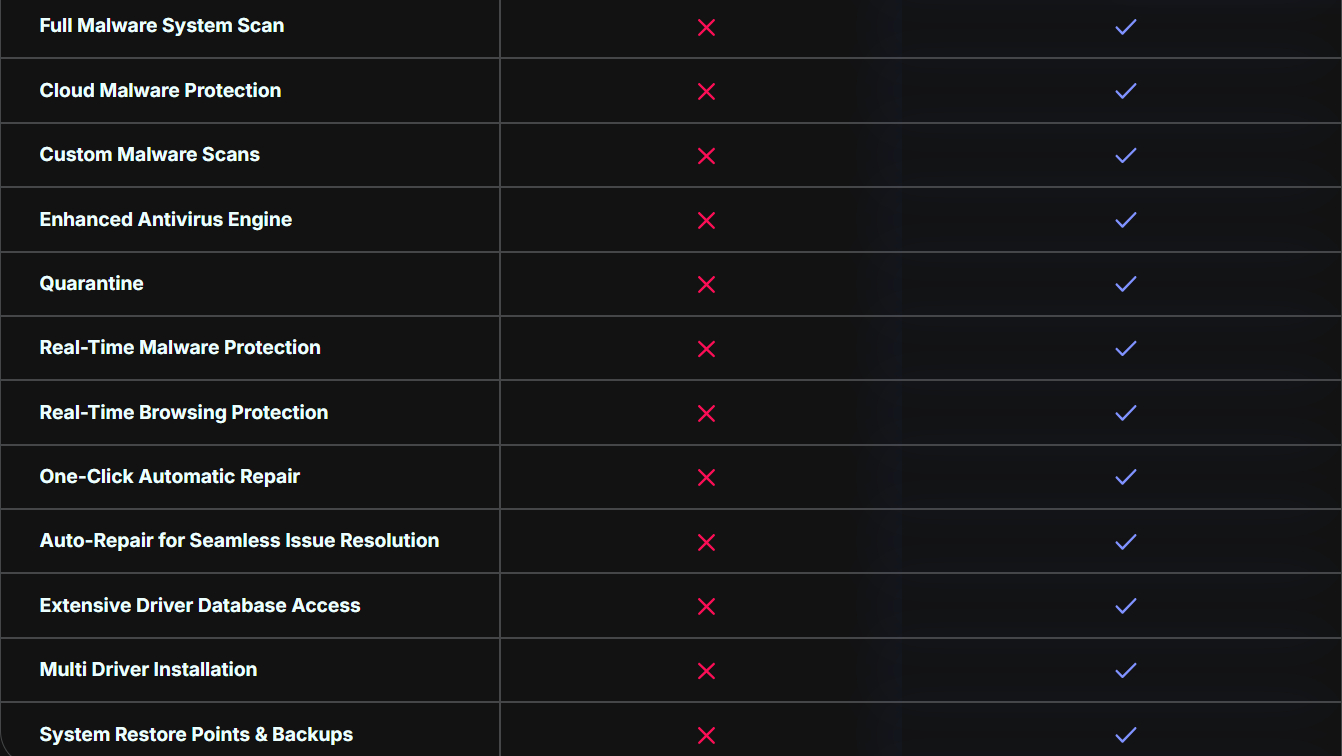The width and height of the screenshot is (1342, 756).
Task: Click the red X beside Cloud Malware Protection
Action: [706, 91]
